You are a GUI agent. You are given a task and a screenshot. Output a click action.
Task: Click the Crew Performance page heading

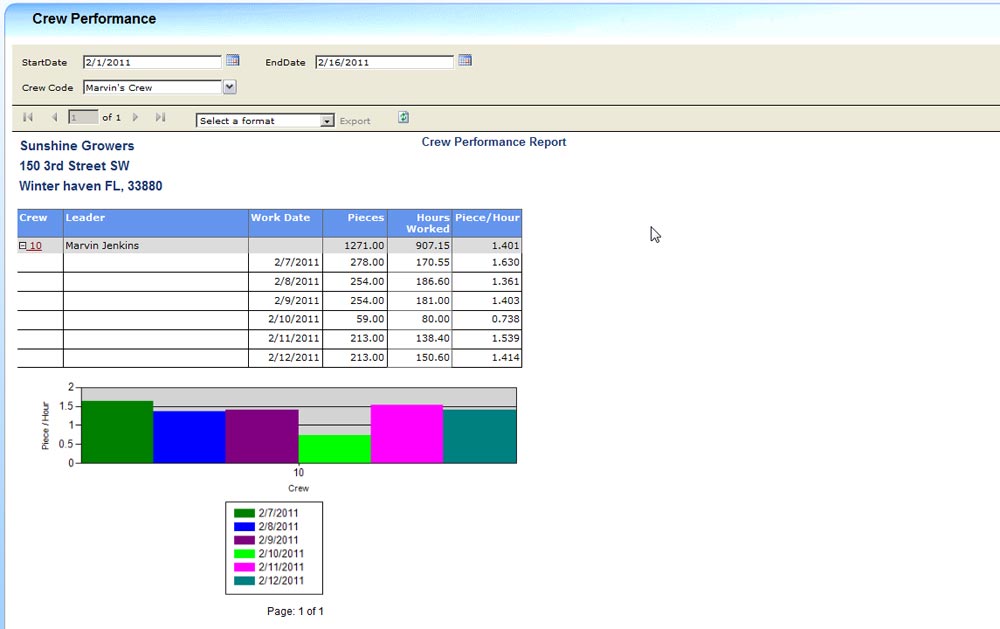pos(94,19)
